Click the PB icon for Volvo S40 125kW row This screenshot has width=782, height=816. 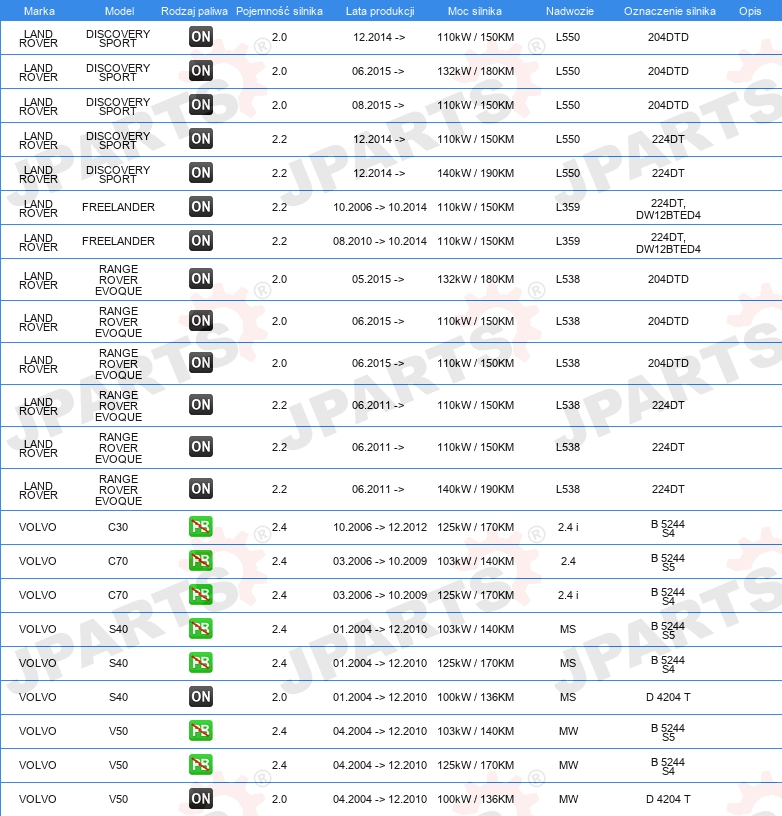(x=201, y=663)
